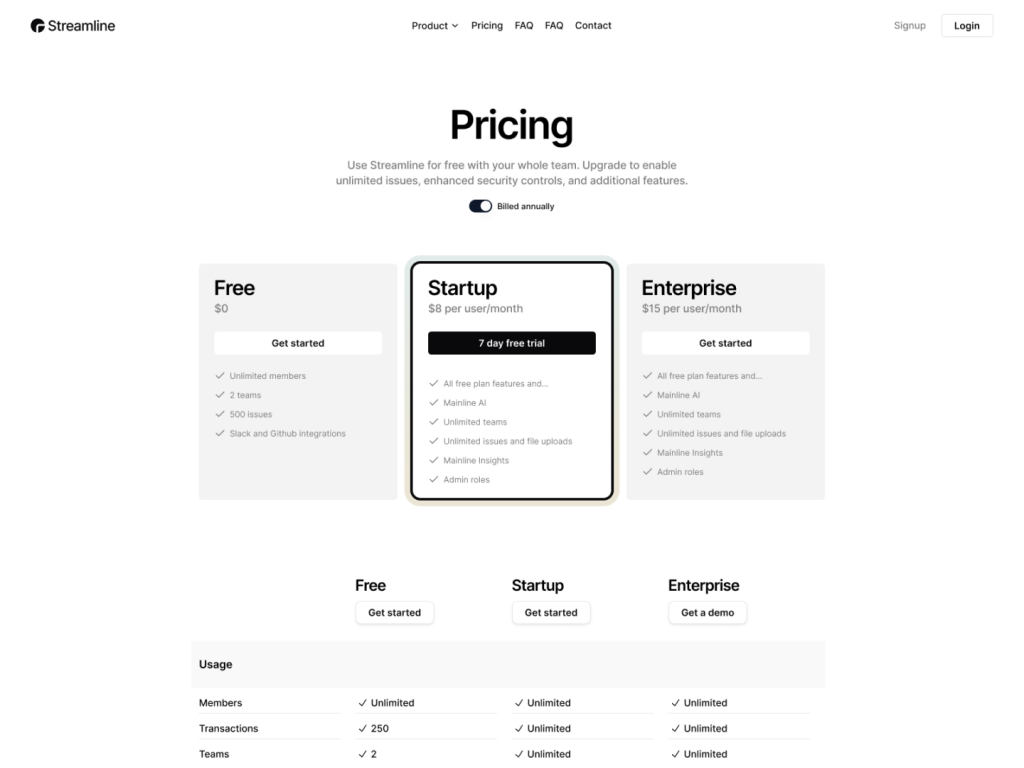This screenshot has height=768, width=1024.
Task: Click Get started under the Startup column
Action: [x=551, y=612]
